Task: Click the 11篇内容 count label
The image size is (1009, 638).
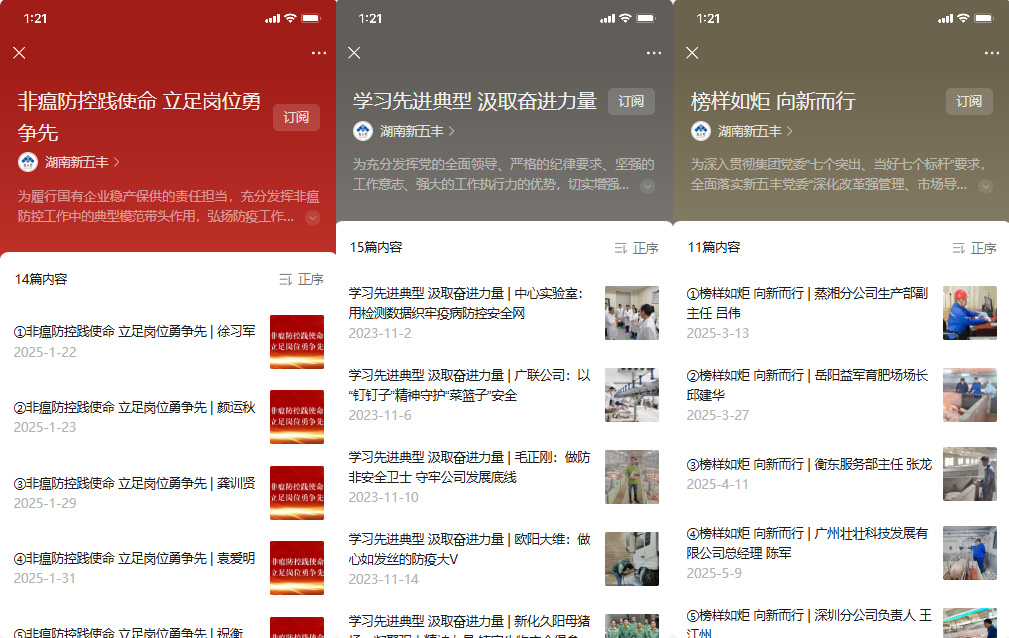Action: [714, 247]
